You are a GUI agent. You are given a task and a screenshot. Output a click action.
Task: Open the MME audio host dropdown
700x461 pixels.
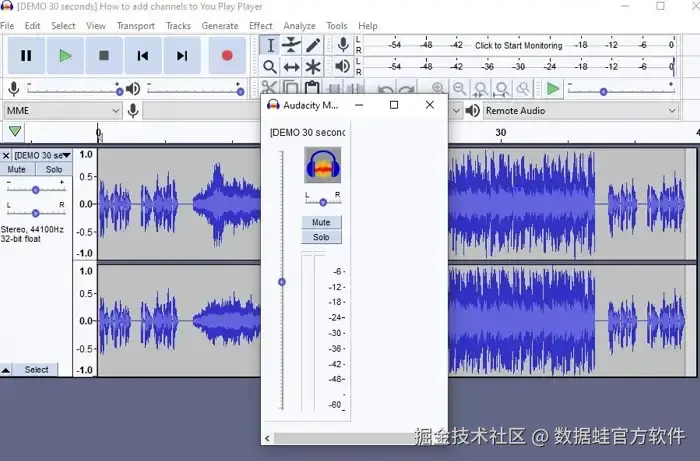(x=62, y=110)
